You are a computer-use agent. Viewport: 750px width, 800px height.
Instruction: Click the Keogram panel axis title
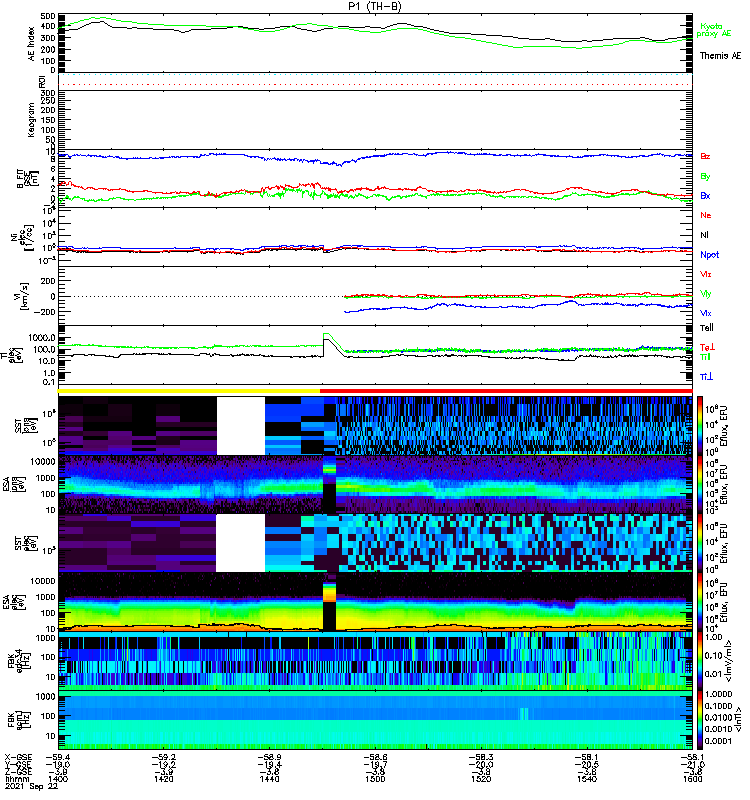click(x=31, y=119)
